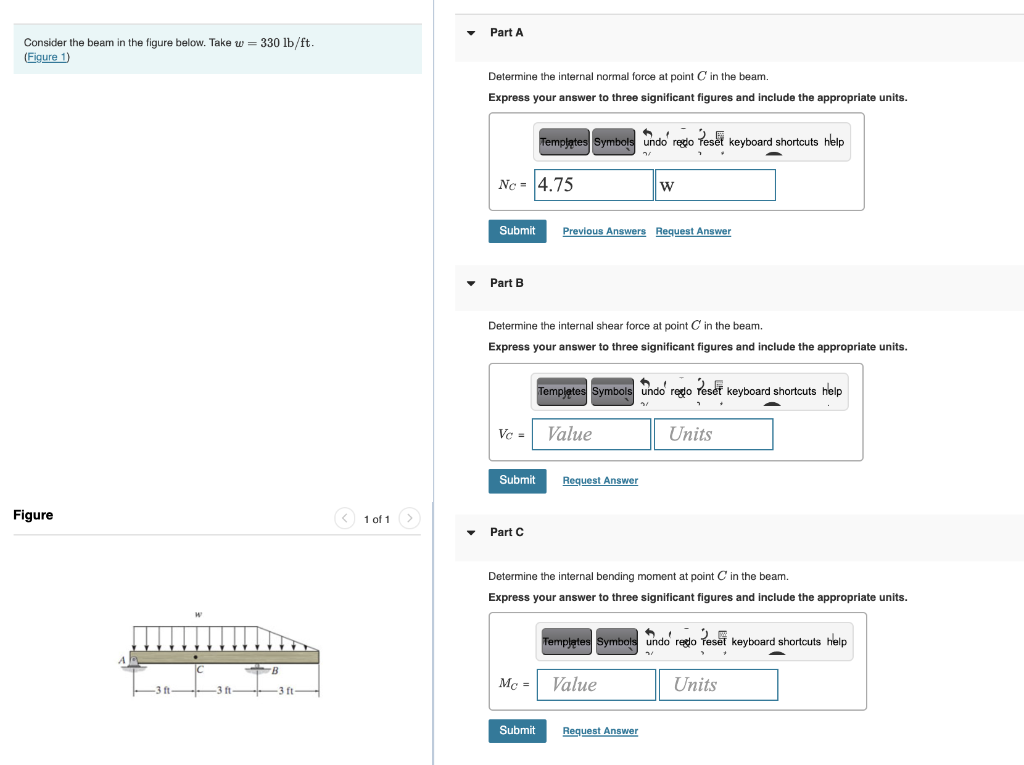Viewport: 1024px width, 765px height.
Task: Focus the Vc Value input field
Action: tap(591, 434)
